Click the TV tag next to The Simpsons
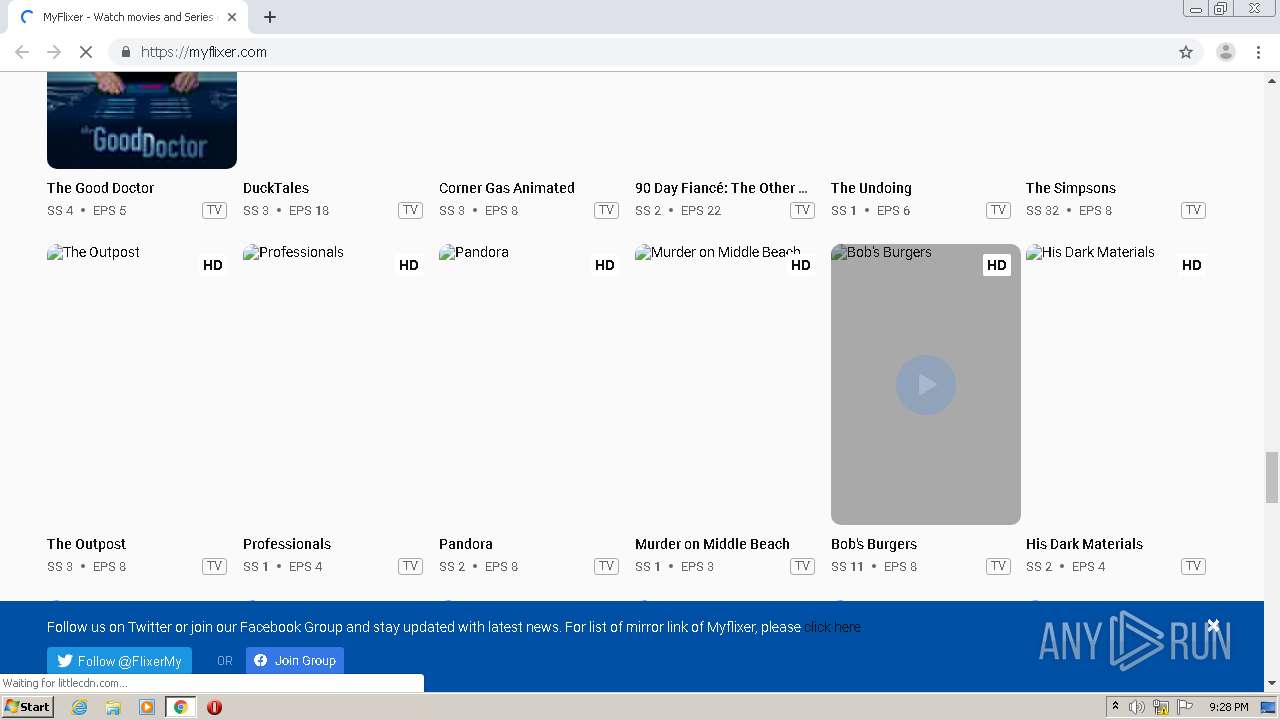 [x=1193, y=210]
